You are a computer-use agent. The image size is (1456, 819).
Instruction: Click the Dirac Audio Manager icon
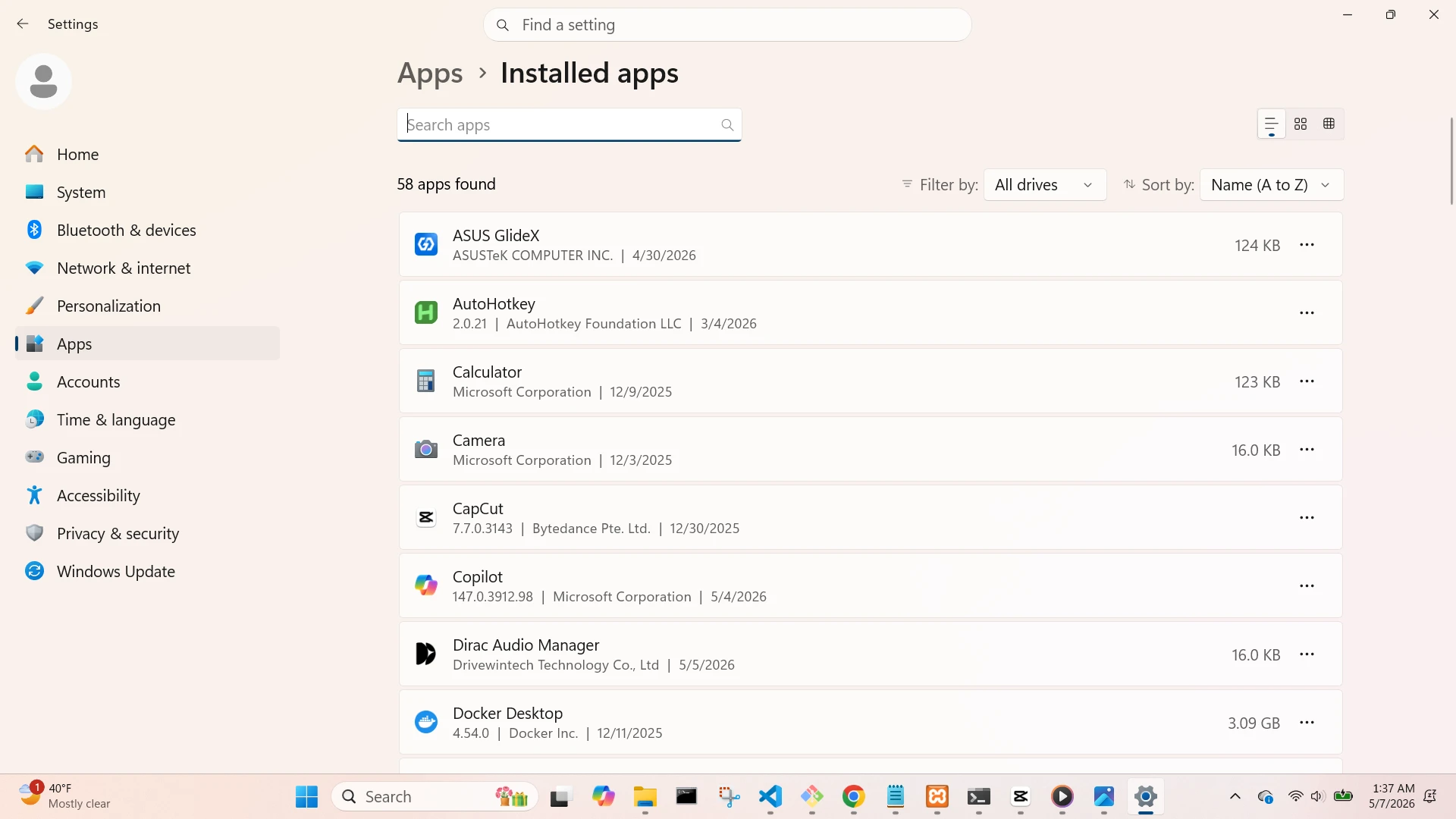pyautogui.click(x=426, y=654)
